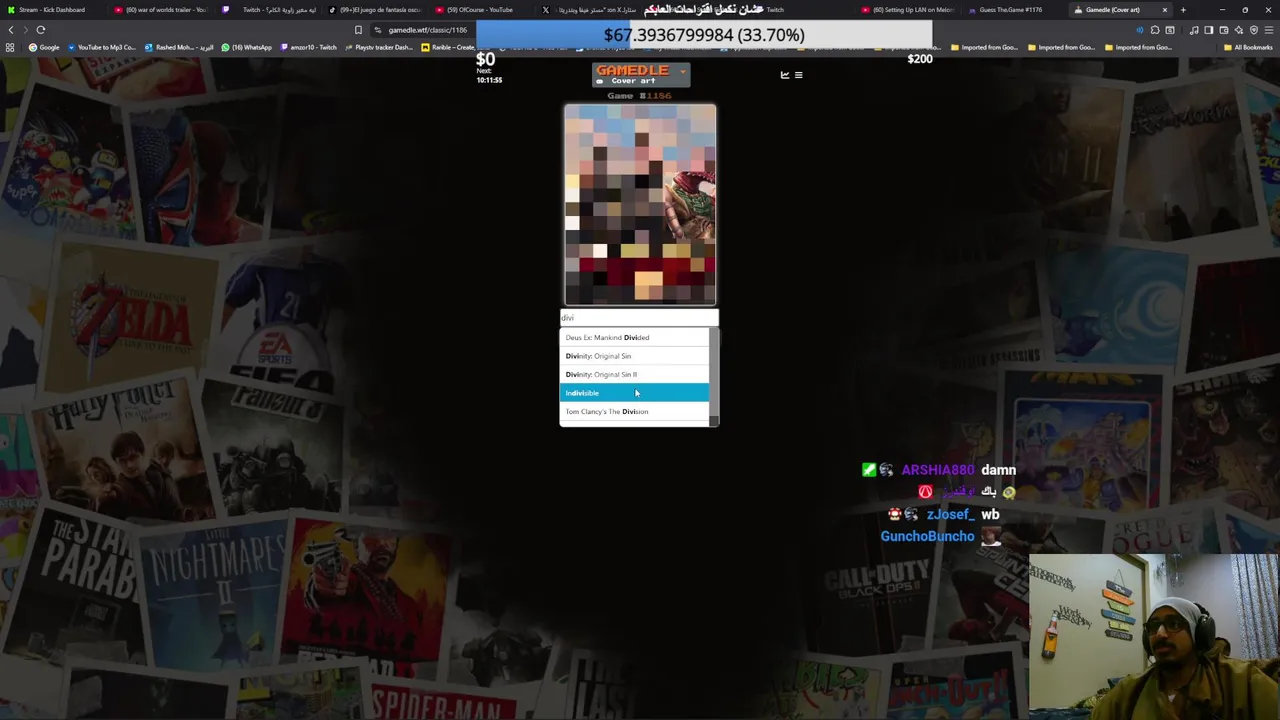Switch to 'war of worlds trailer' YouTube tab
1280x720 pixels.
click(160, 10)
